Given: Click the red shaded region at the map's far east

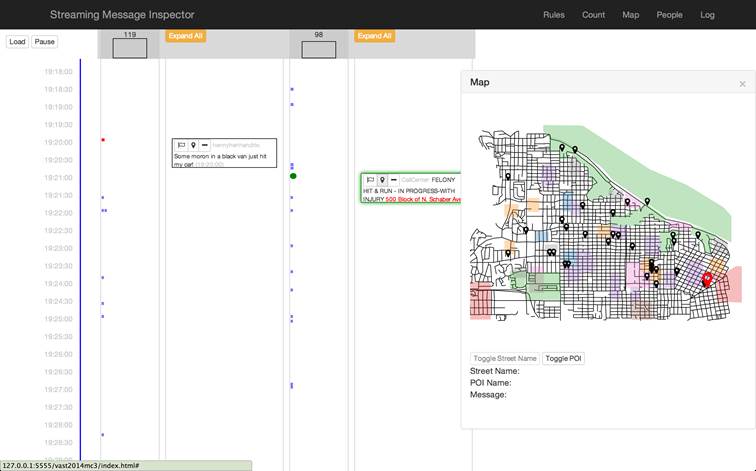Looking at the screenshot, I should point(732,284).
